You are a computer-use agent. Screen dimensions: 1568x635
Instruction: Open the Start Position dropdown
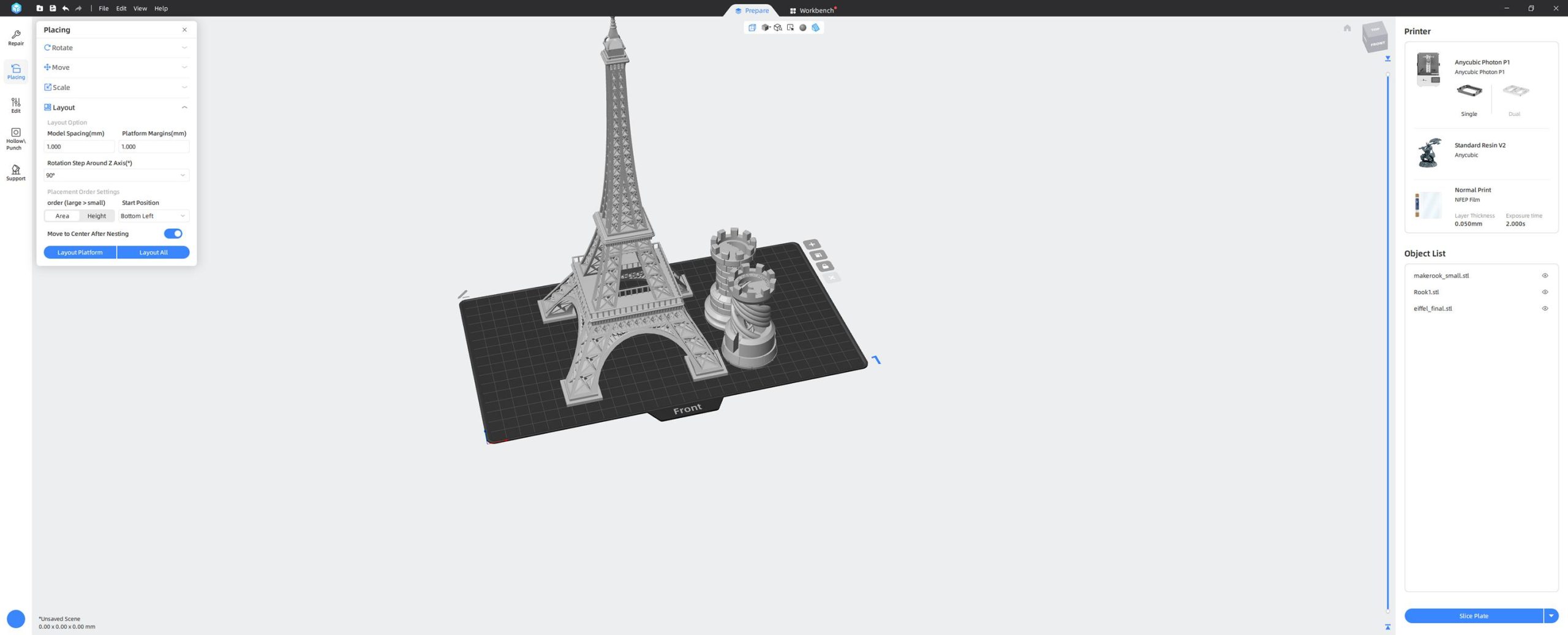click(153, 216)
